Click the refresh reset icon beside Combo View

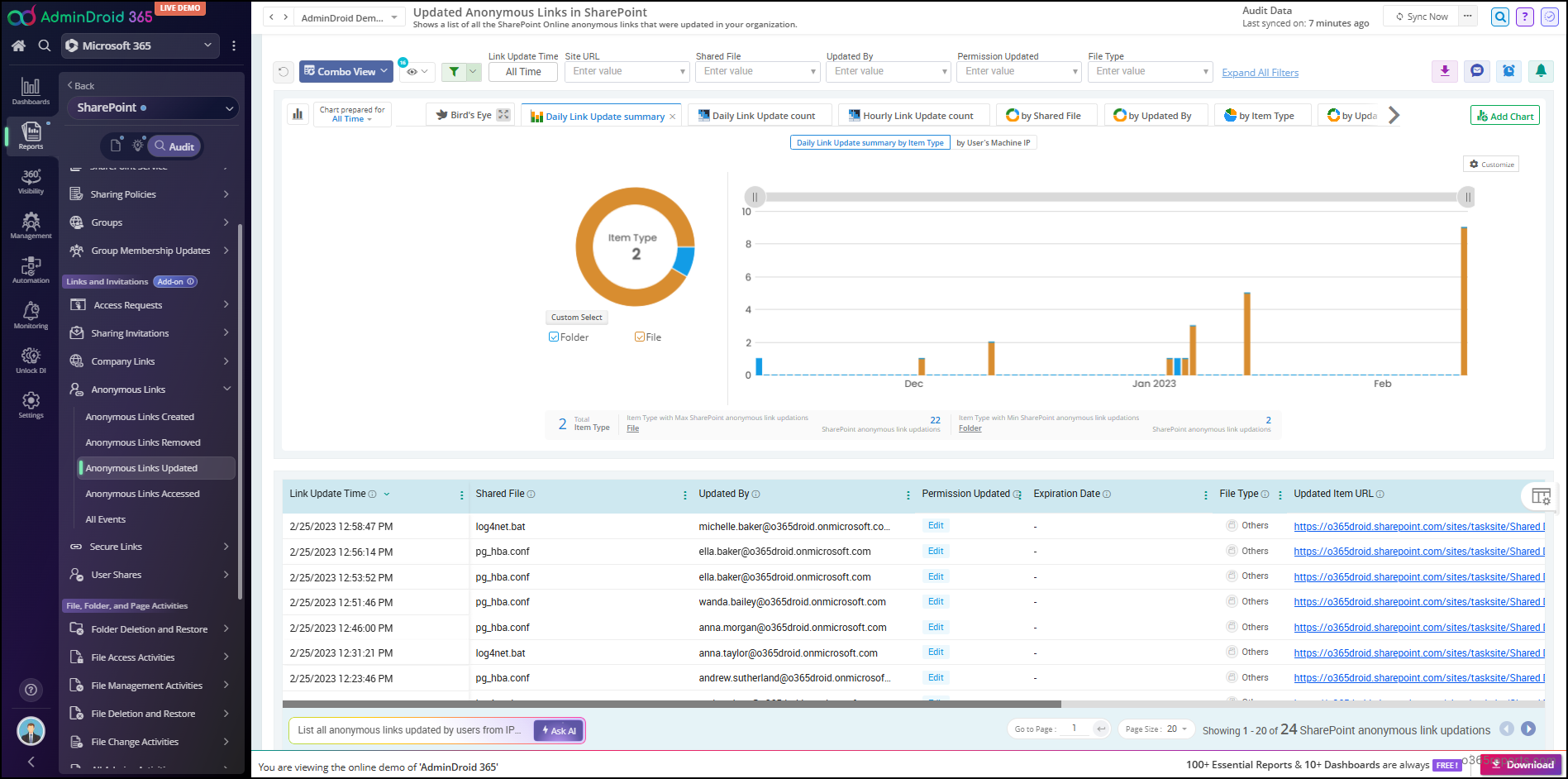(x=284, y=72)
